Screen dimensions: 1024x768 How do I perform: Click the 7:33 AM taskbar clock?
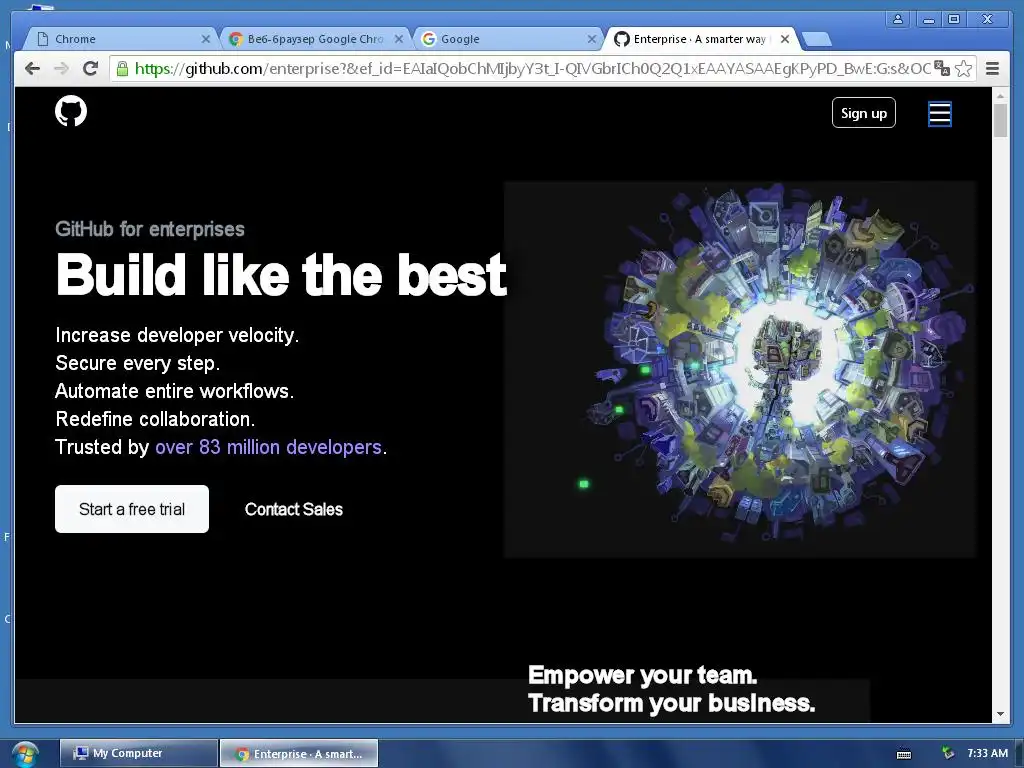987,753
